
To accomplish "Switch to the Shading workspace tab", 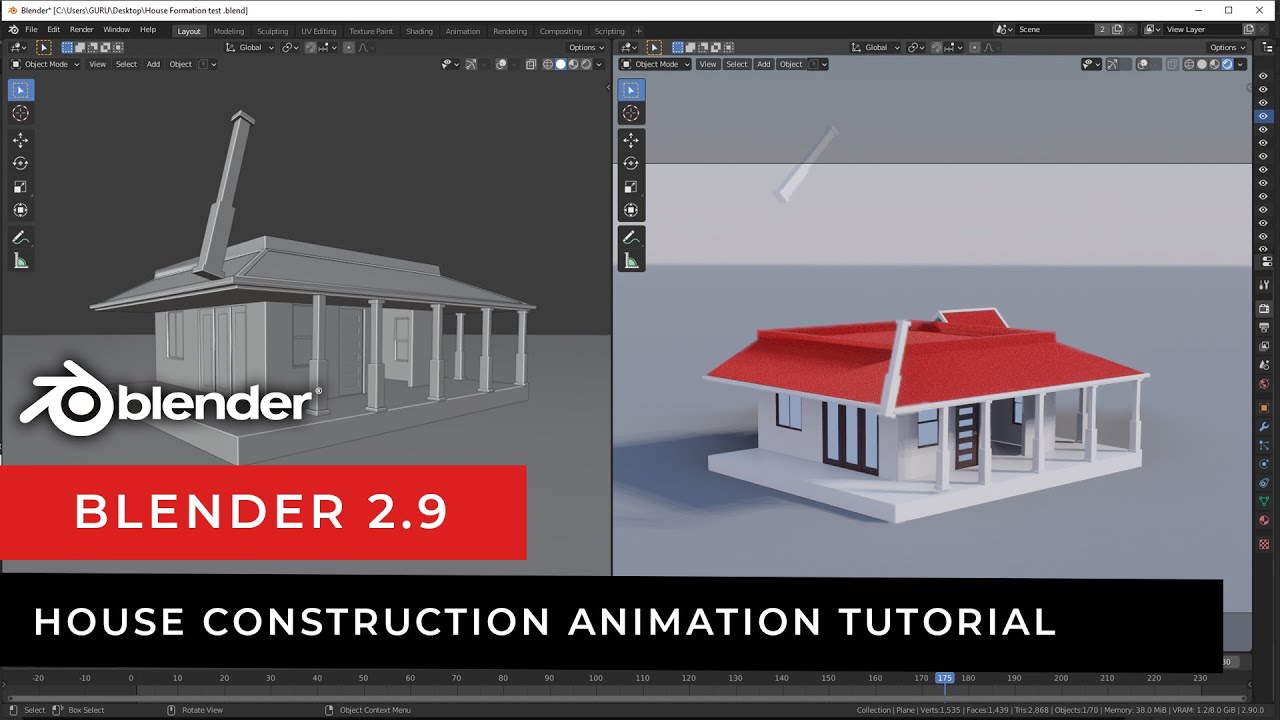I will click(x=419, y=31).
